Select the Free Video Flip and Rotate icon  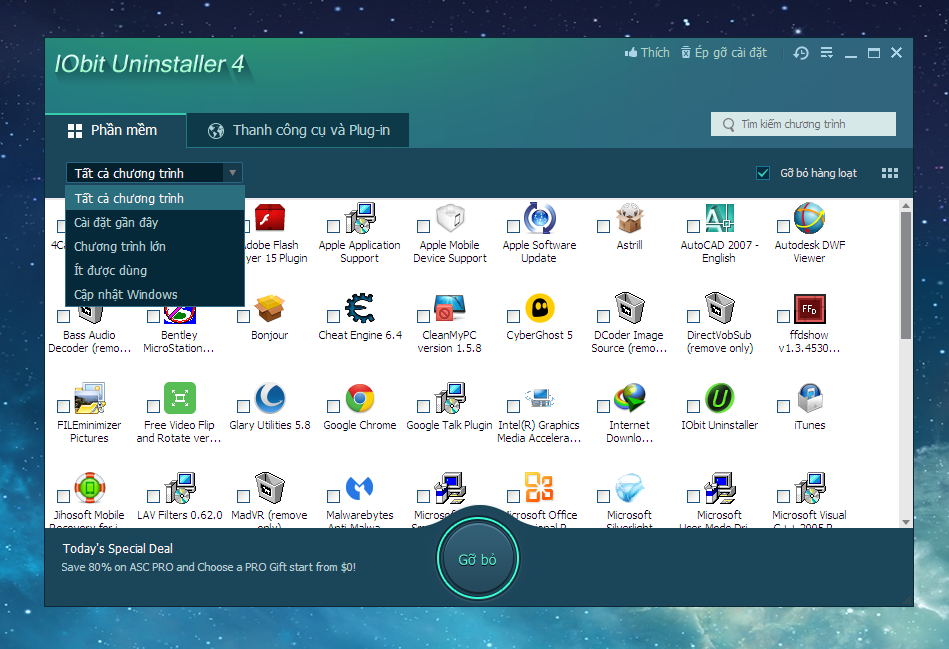pos(180,398)
